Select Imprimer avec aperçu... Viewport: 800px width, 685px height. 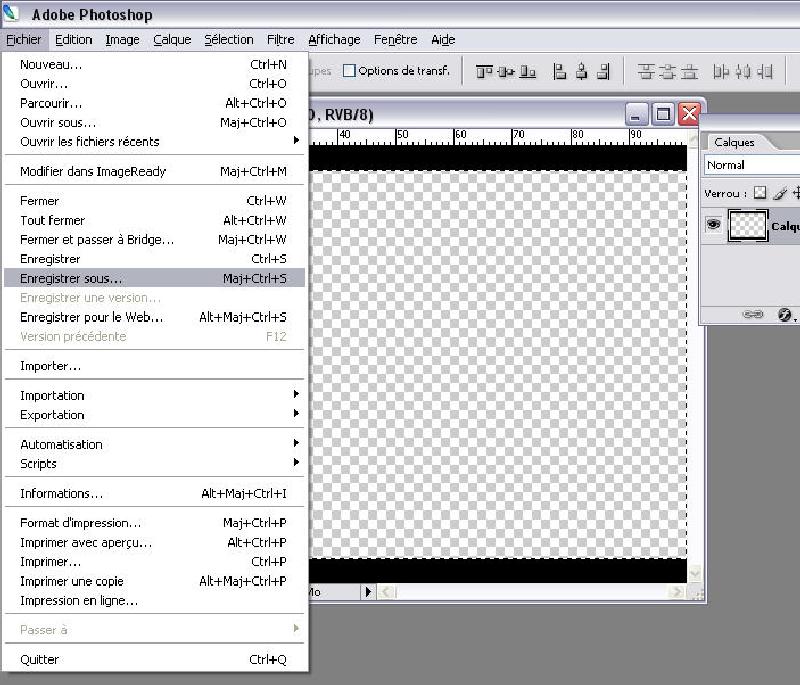(154, 542)
